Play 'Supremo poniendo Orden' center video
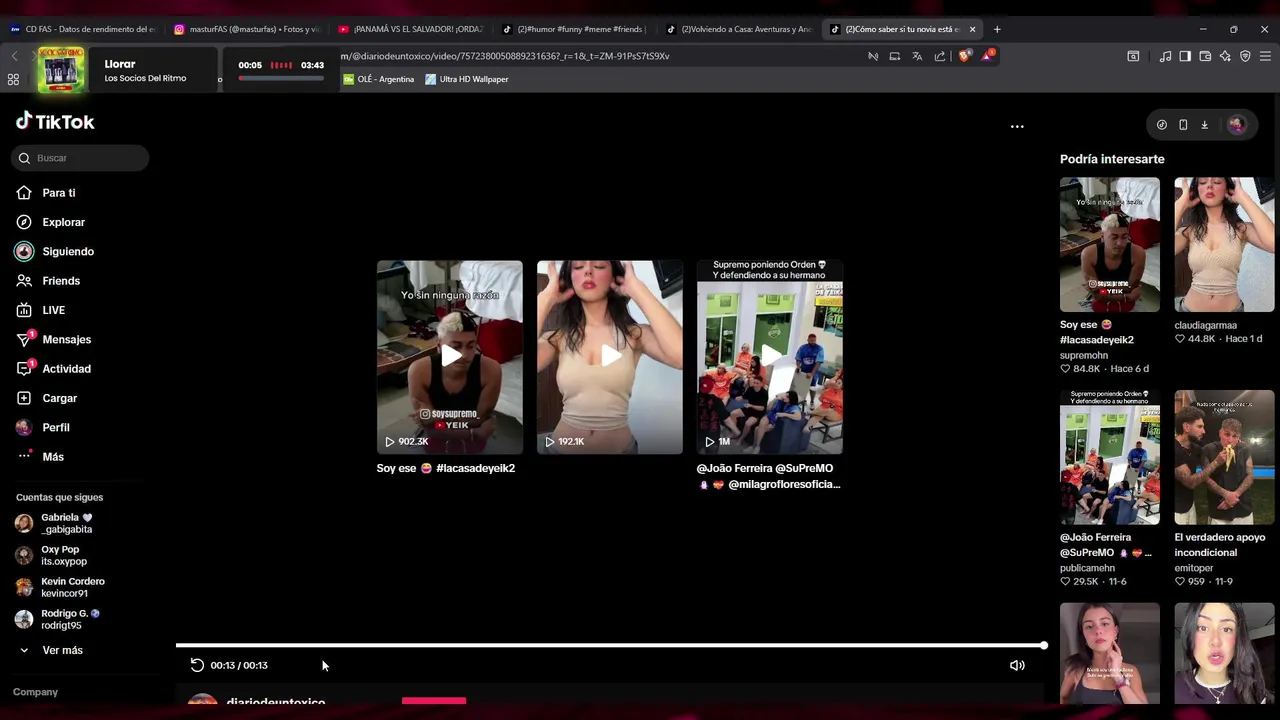The width and height of the screenshot is (1280, 720). 770,357
